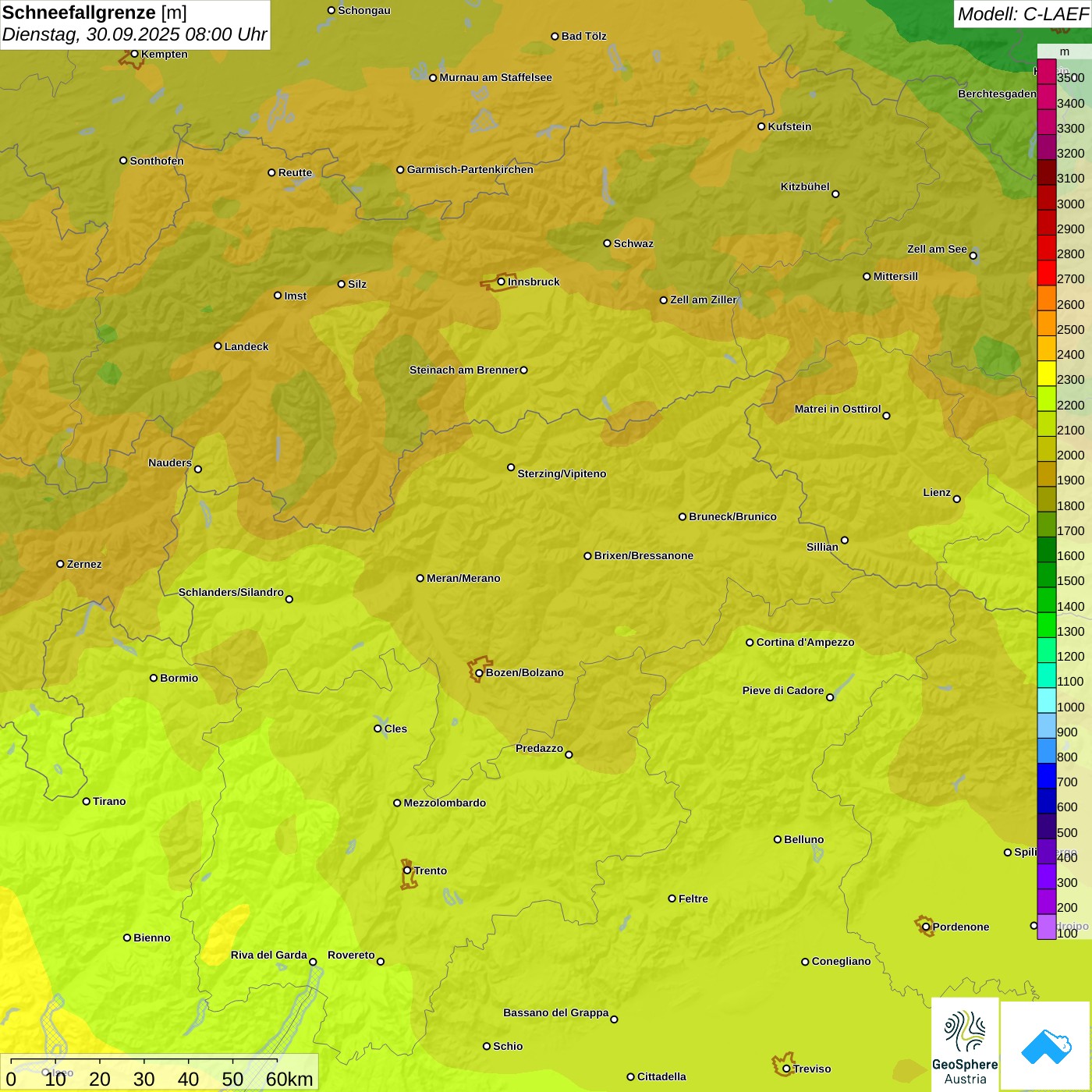The width and height of the screenshot is (1092, 1092).
Task: Click the date Dienstag, 30.09.2025 08:00 Uhr
Action: click(x=134, y=35)
